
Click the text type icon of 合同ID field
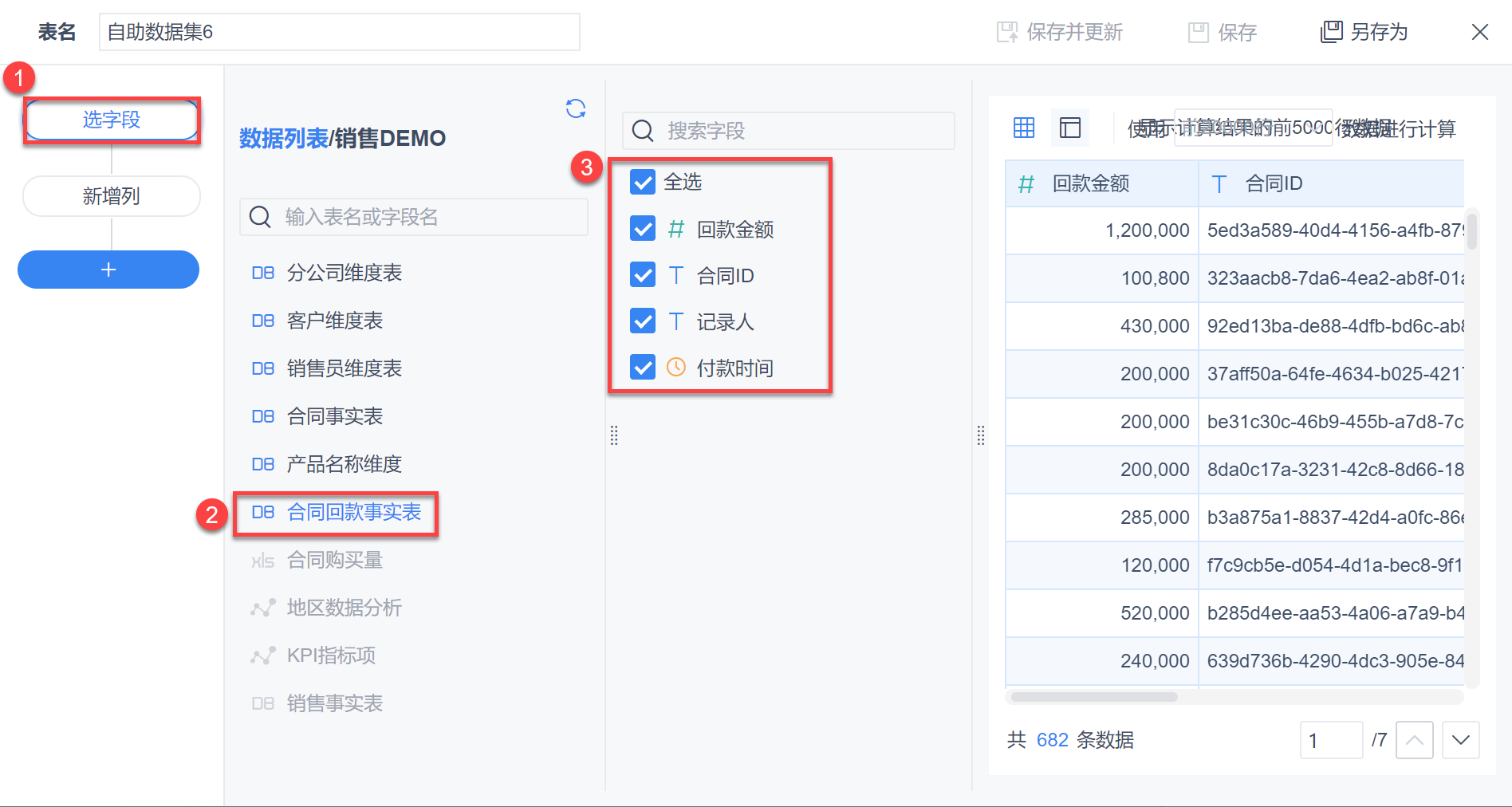[676, 276]
